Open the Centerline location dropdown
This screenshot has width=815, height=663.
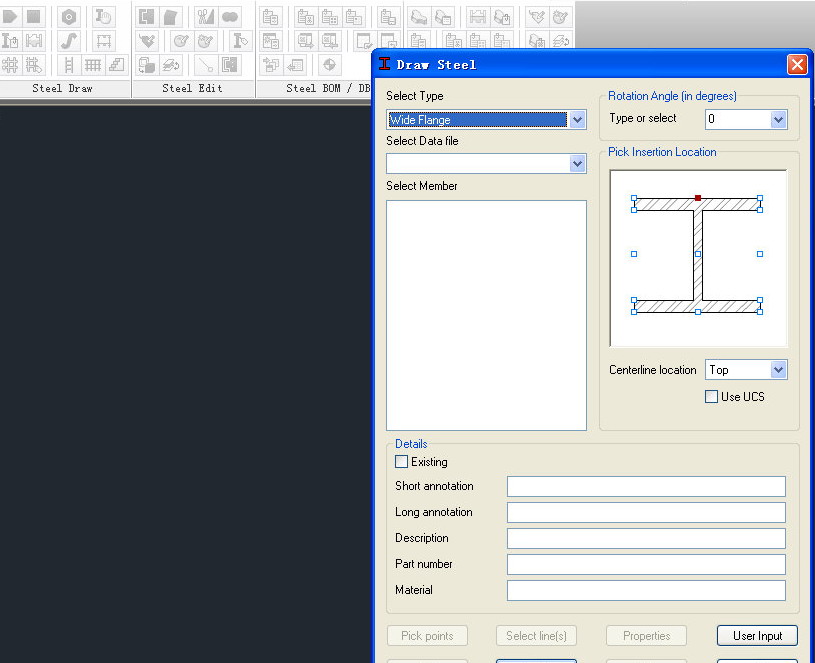pyautogui.click(x=778, y=370)
